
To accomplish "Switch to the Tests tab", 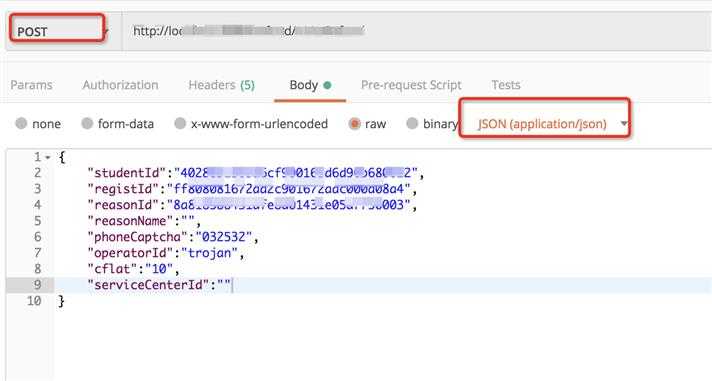I will (x=506, y=85).
